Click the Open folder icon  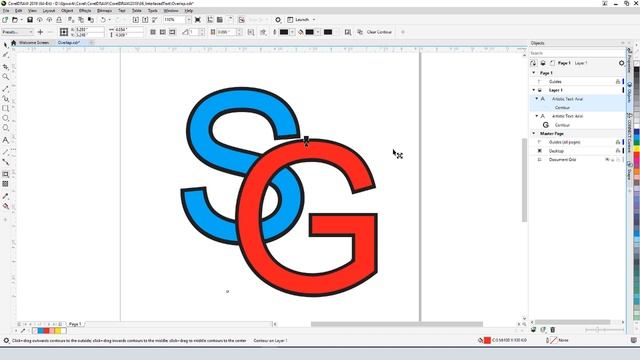coord(15,20)
